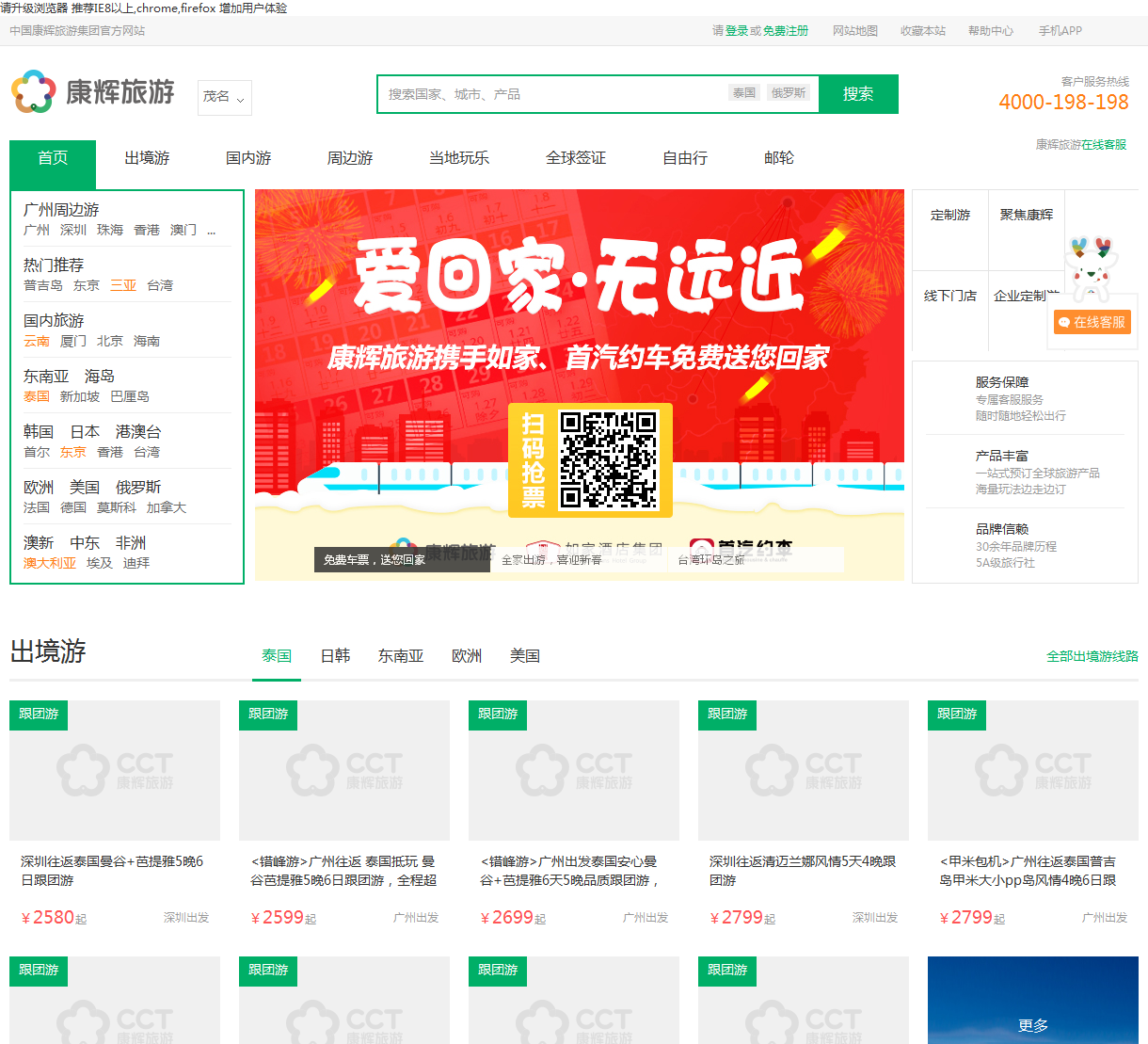
Task: Open the 免费注册 link
Action: 786,31
